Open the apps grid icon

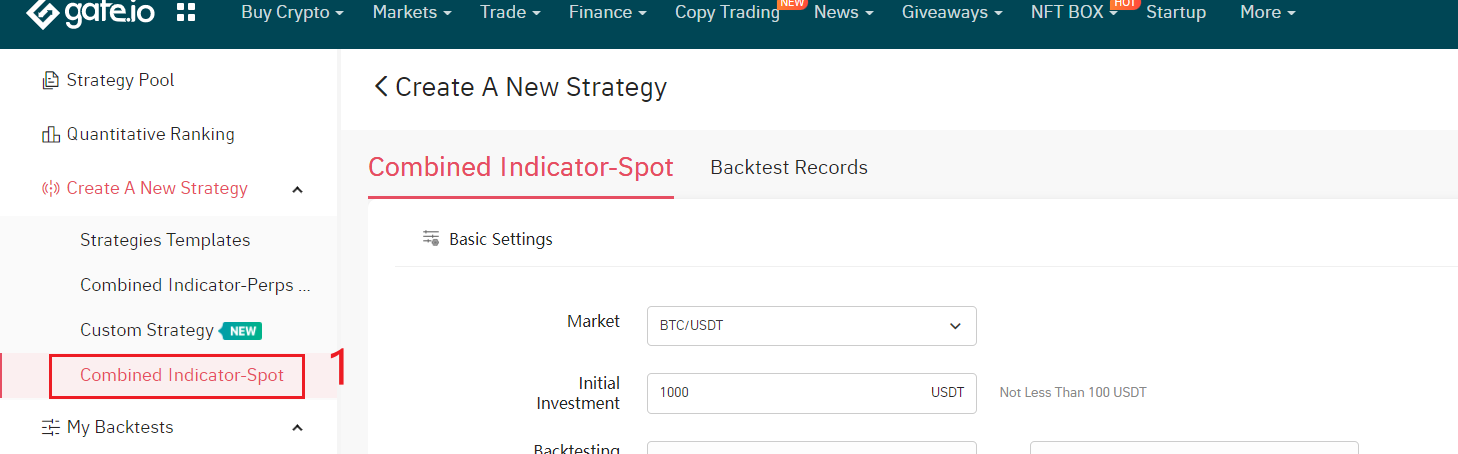coord(186,12)
